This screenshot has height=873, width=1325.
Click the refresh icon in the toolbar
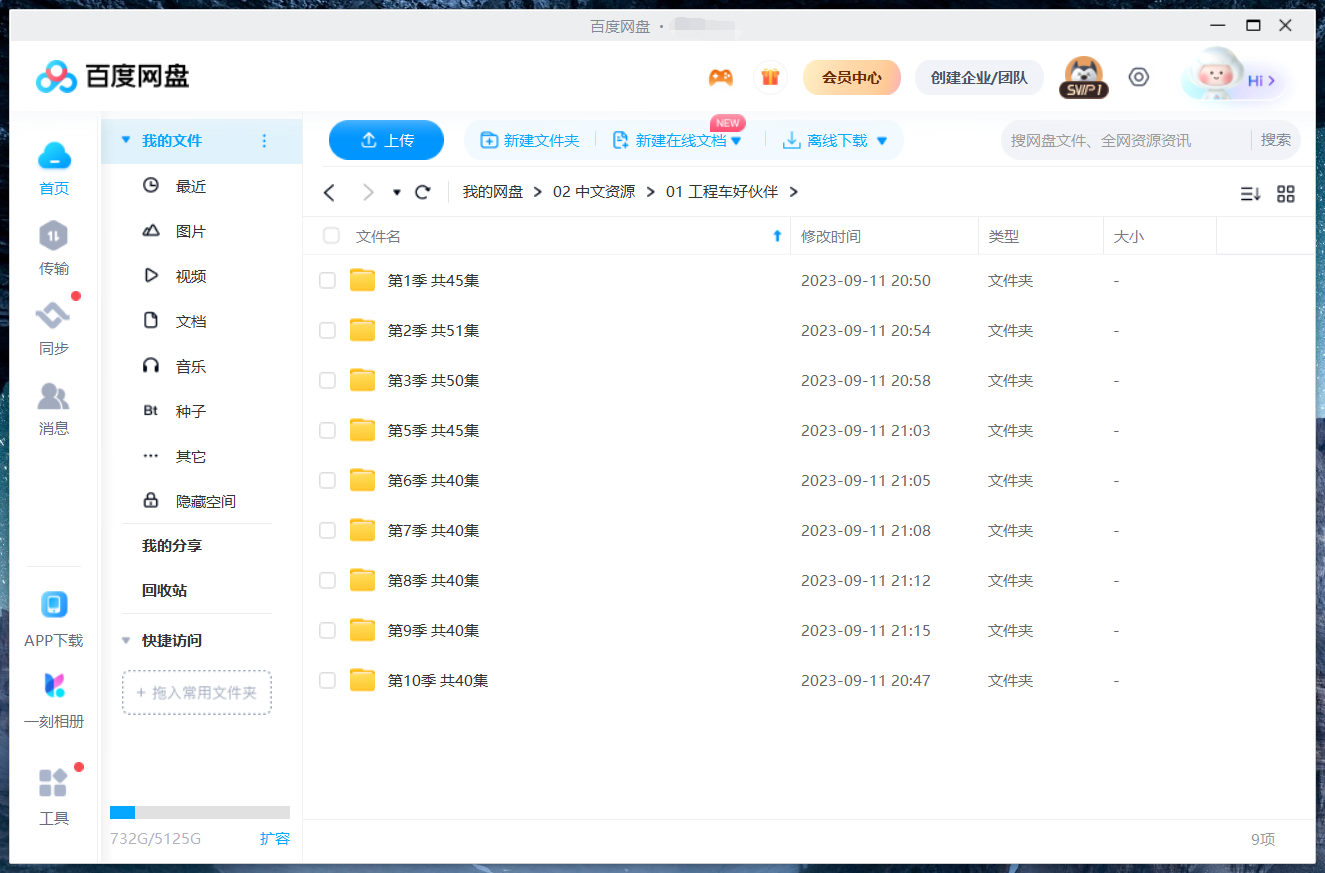point(422,192)
